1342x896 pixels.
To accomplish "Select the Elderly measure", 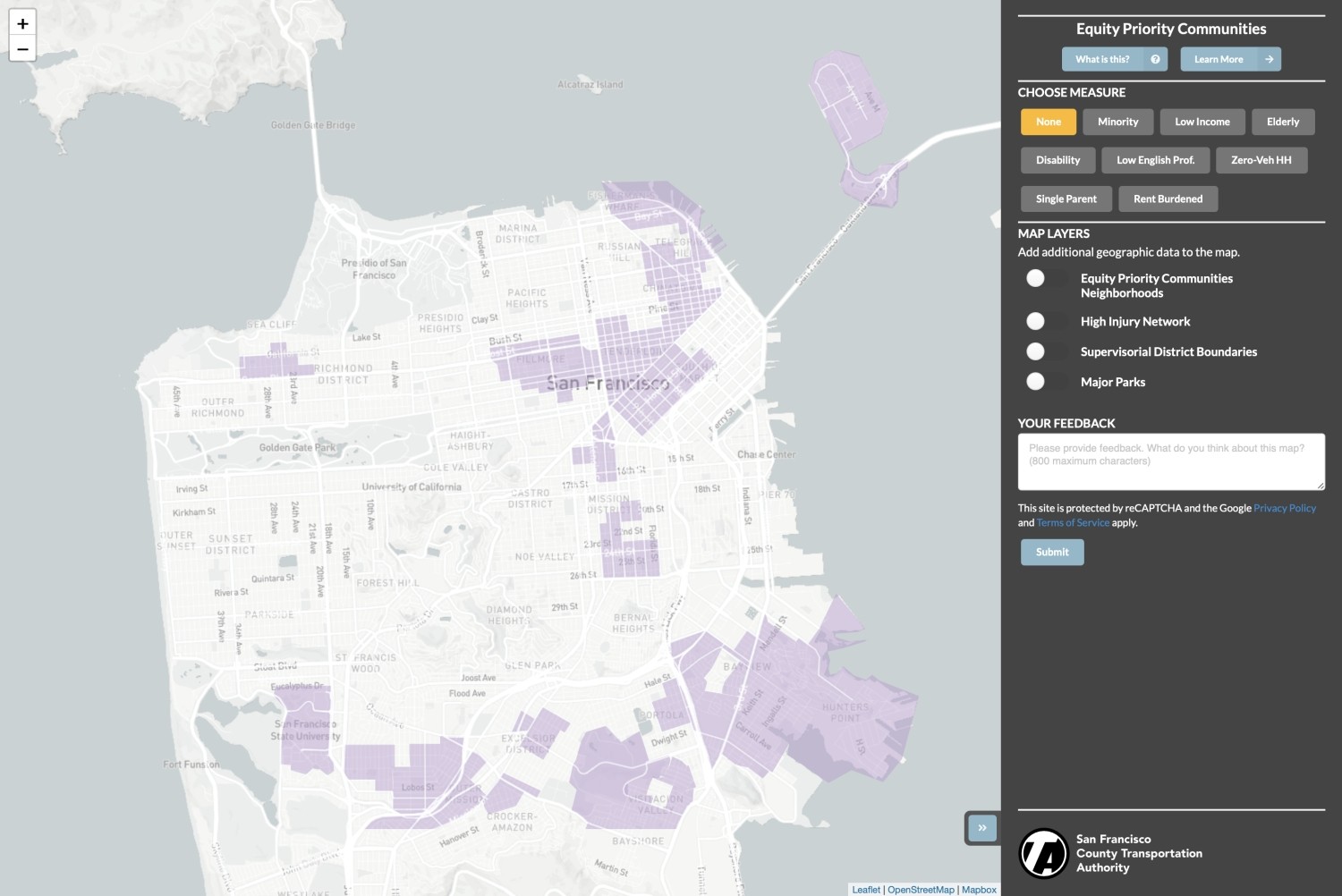I will coord(1283,122).
